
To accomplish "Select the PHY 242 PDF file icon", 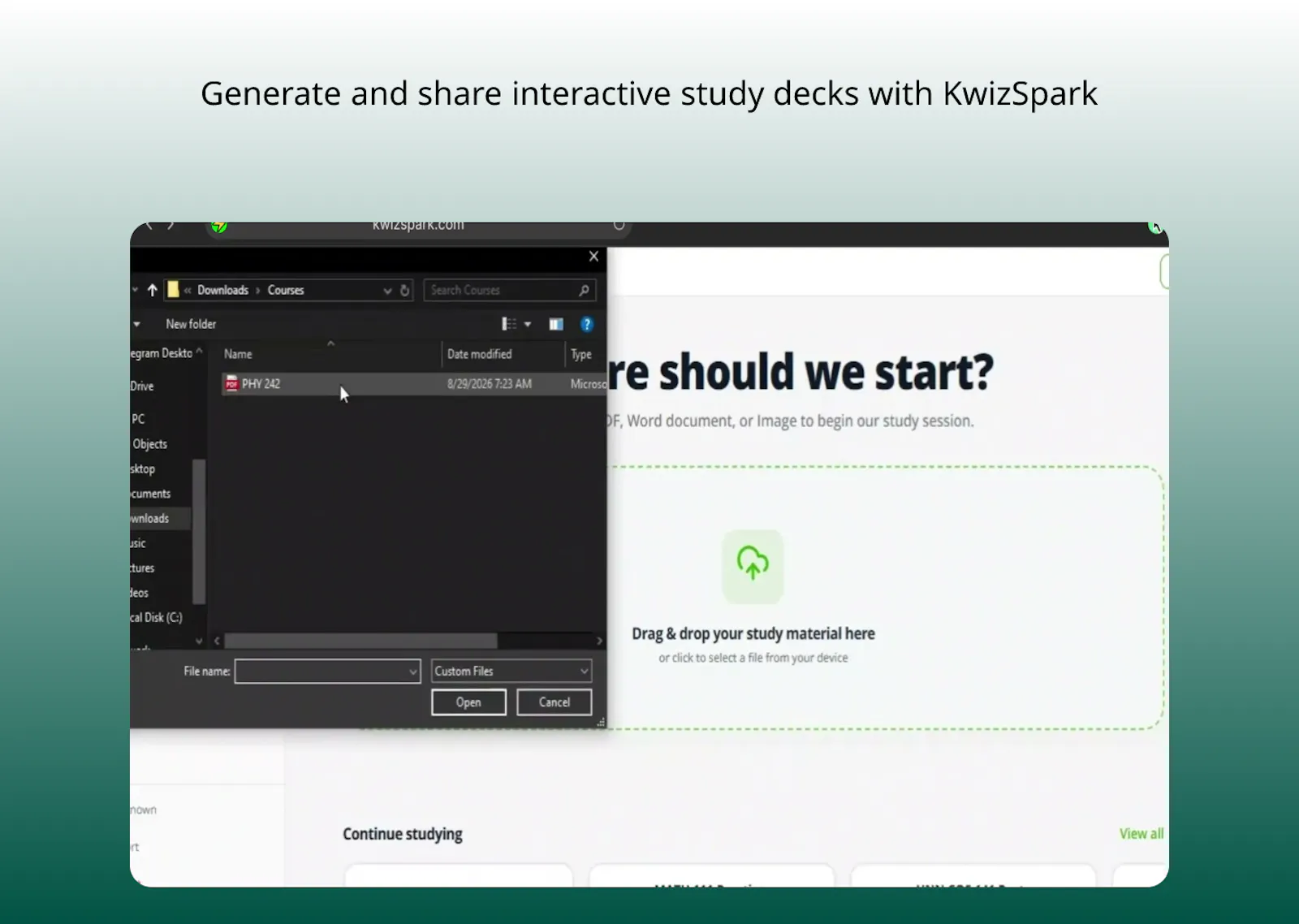I will tap(232, 383).
